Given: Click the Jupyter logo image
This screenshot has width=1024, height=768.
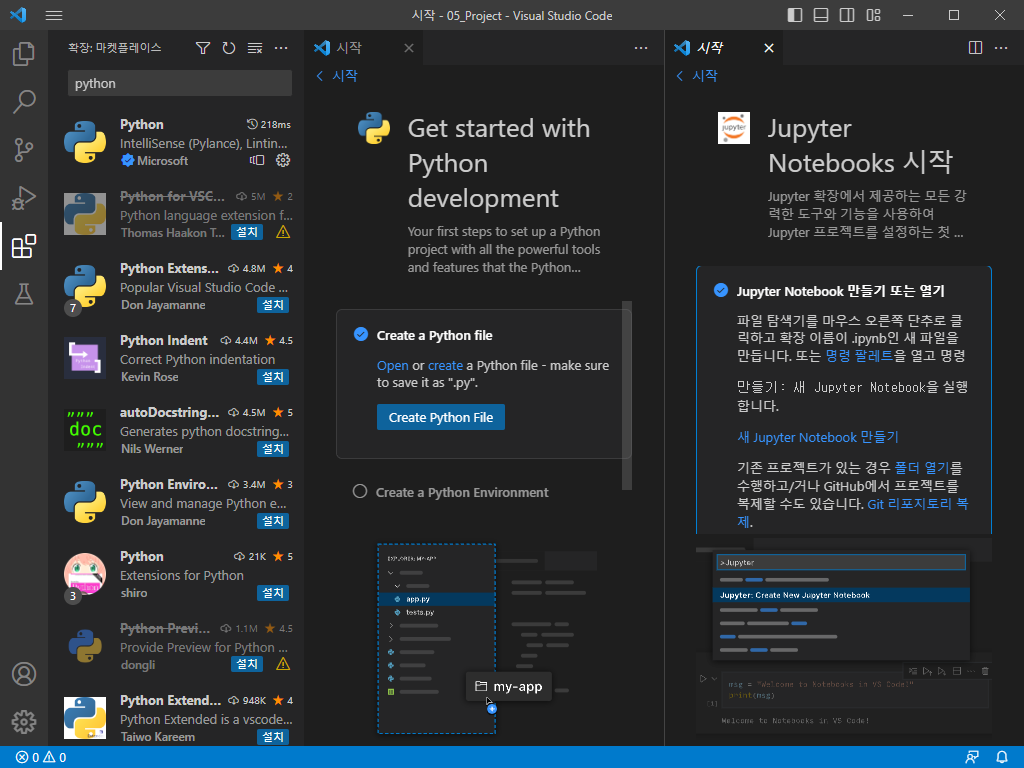Looking at the screenshot, I should coord(733,128).
